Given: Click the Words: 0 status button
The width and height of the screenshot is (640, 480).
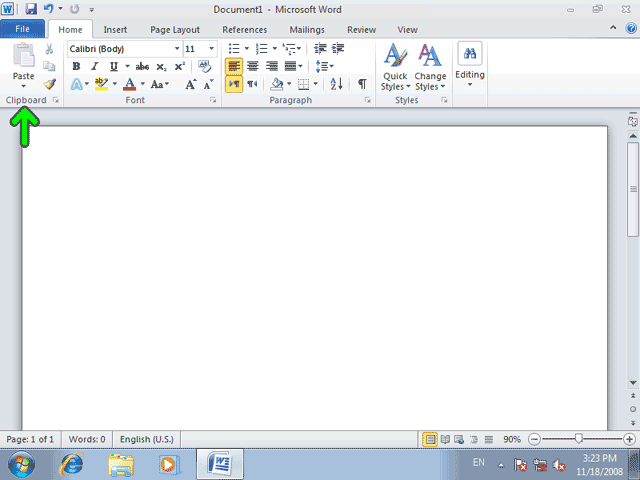Looking at the screenshot, I should tap(87, 439).
